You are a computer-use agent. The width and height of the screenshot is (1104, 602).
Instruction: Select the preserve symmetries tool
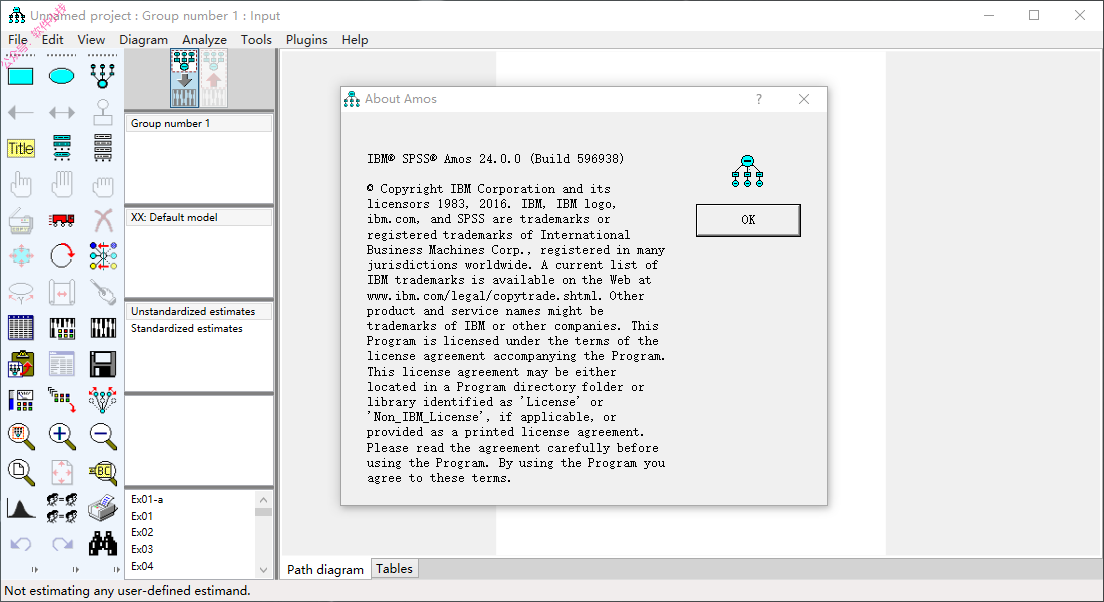[x=103, y=400]
